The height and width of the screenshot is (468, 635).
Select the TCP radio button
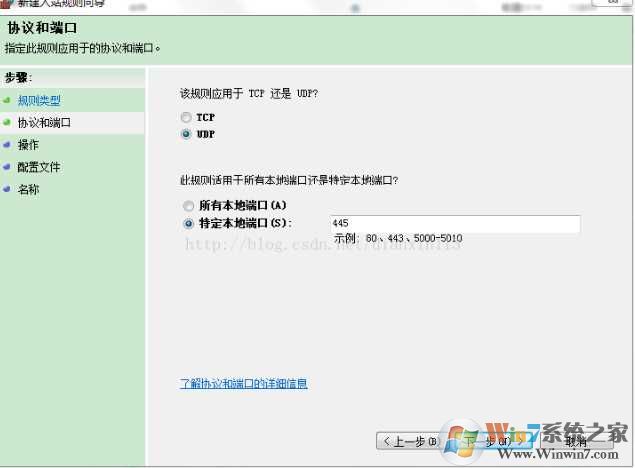point(186,117)
